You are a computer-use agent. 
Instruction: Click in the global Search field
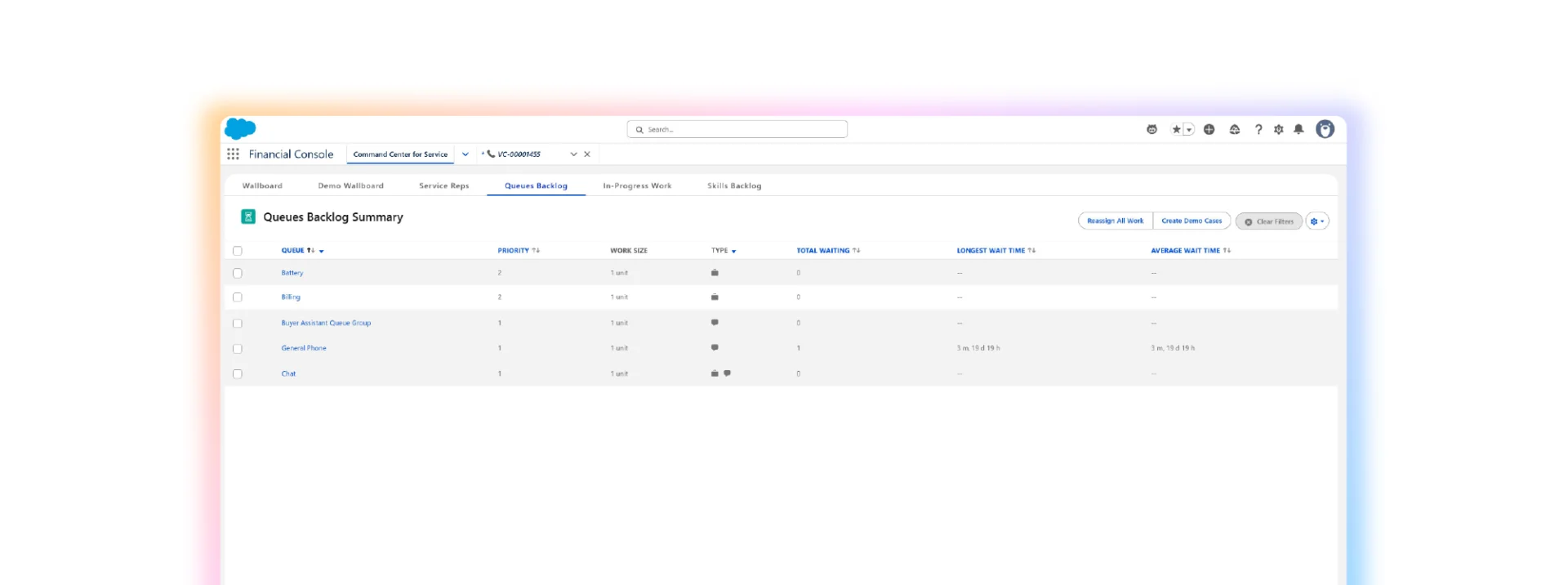[x=737, y=129]
